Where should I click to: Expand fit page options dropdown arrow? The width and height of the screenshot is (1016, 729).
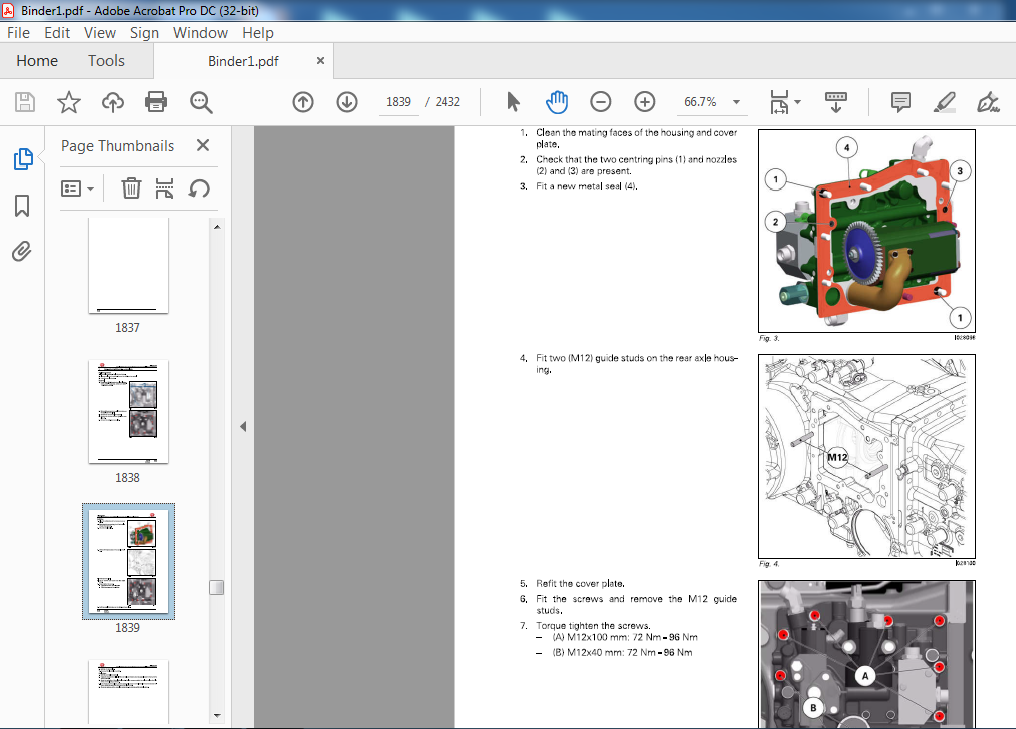point(798,102)
